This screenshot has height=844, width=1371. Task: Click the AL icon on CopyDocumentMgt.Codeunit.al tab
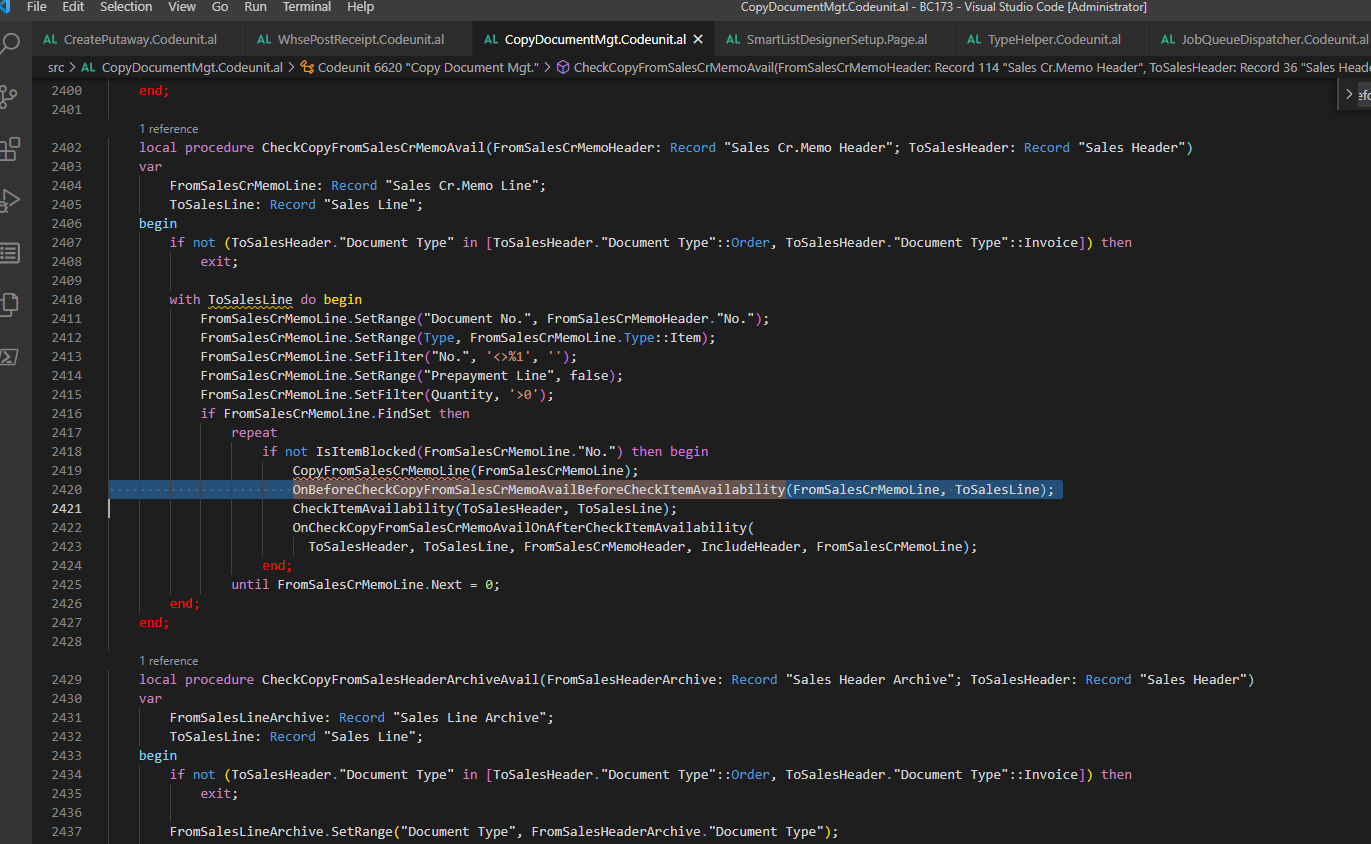[491, 41]
